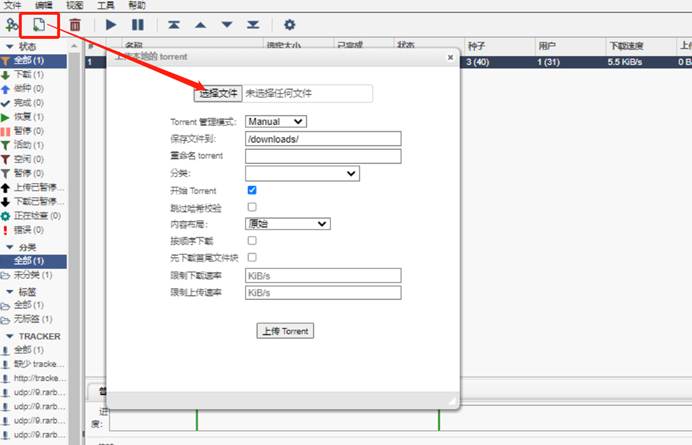Open the Torrent 管理模式 Manual dropdown
The width and height of the screenshot is (692, 445).
276,122
